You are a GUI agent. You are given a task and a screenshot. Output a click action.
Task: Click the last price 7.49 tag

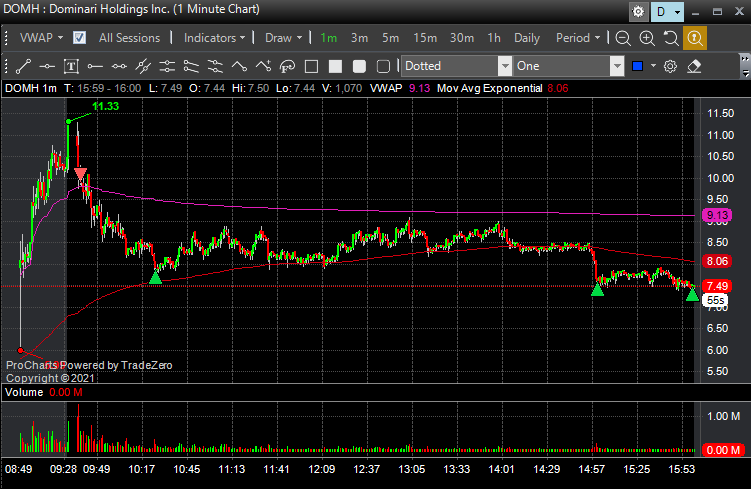click(x=717, y=286)
